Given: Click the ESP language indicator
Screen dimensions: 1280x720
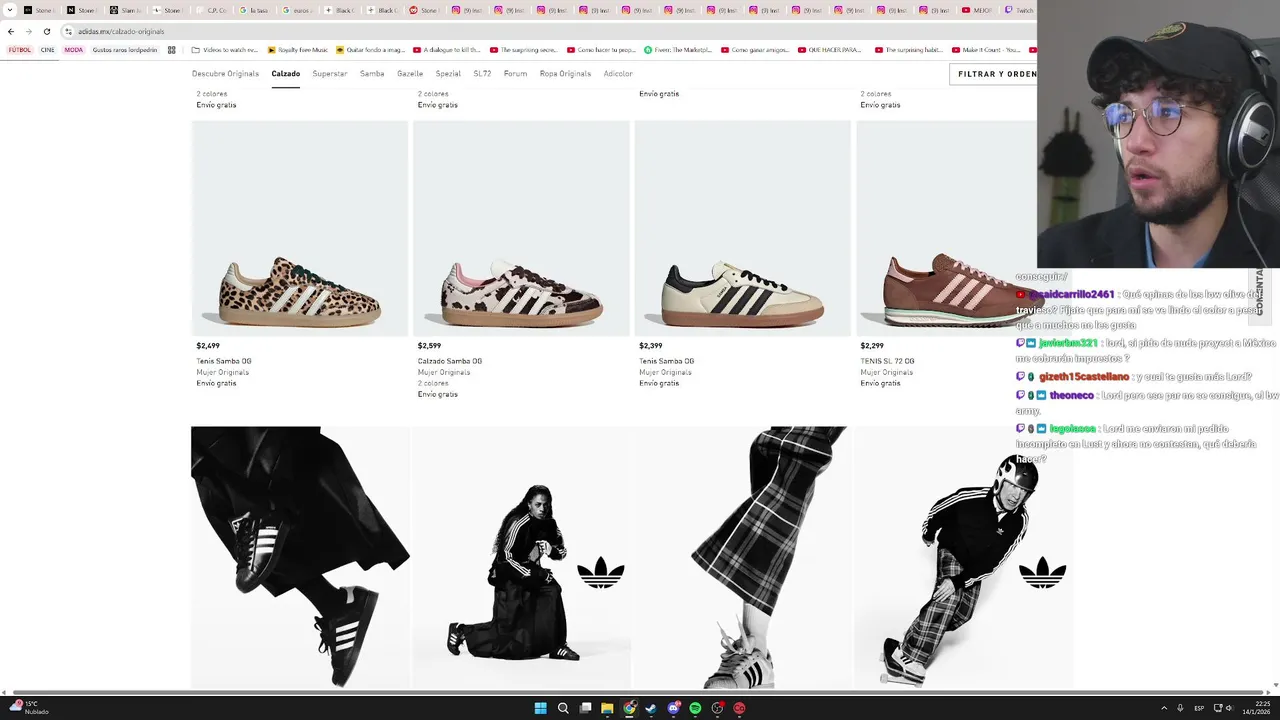Looking at the screenshot, I should tap(1199, 708).
